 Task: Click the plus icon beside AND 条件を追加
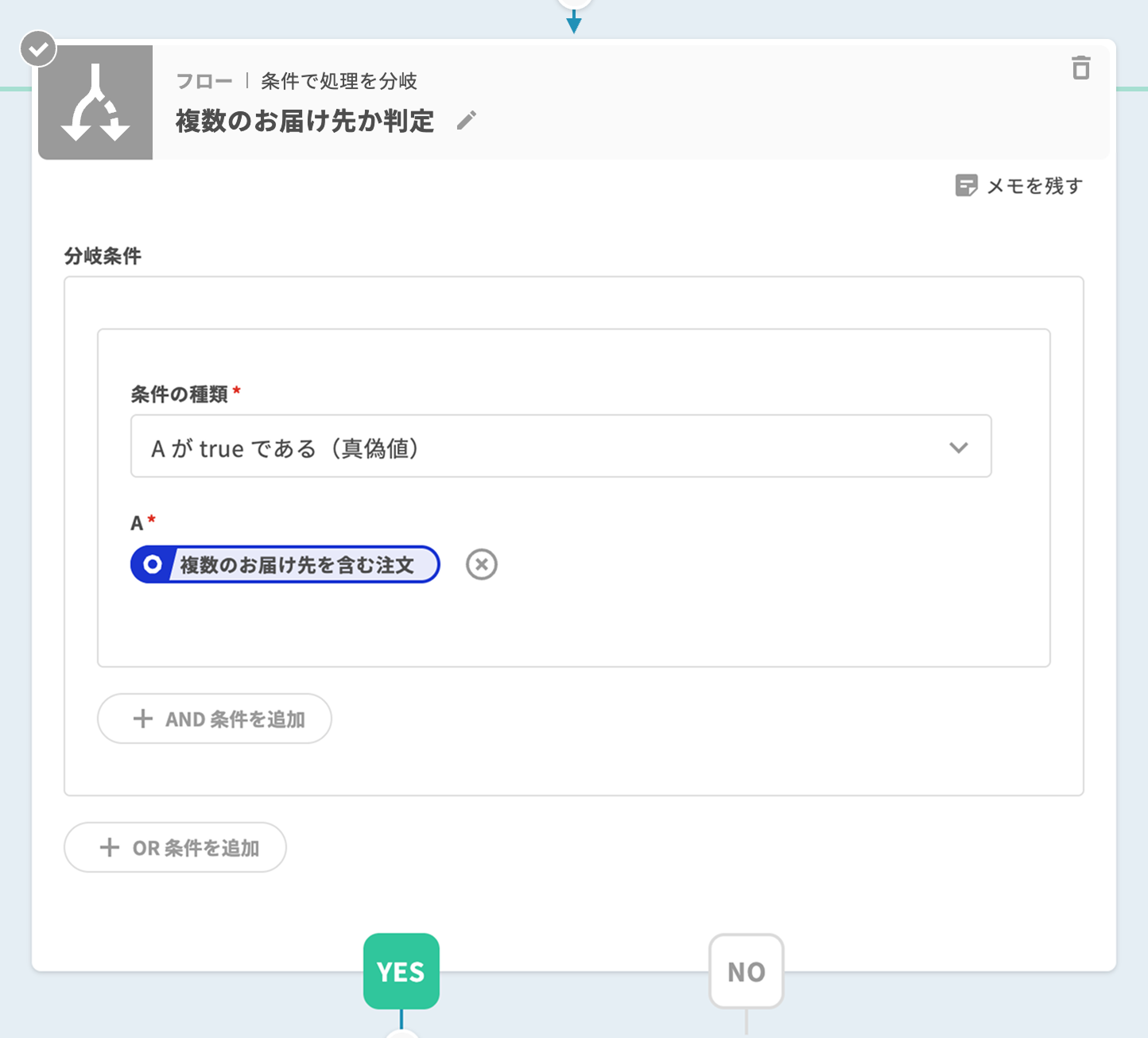tap(143, 719)
